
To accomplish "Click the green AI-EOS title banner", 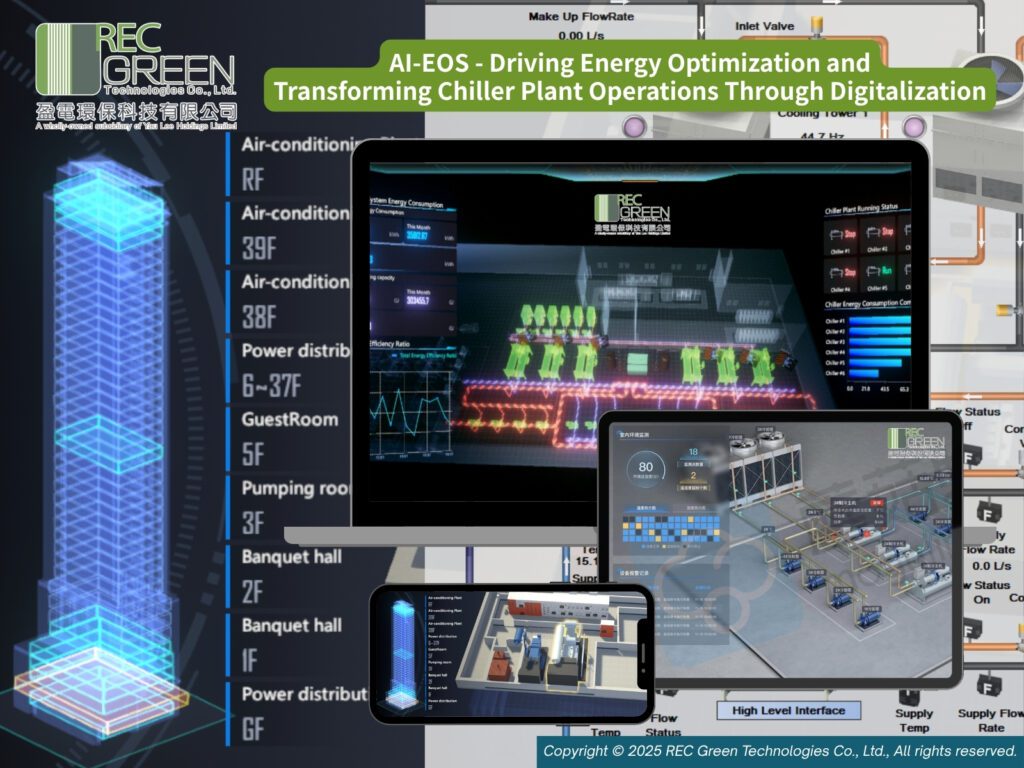I will tap(630, 76).
